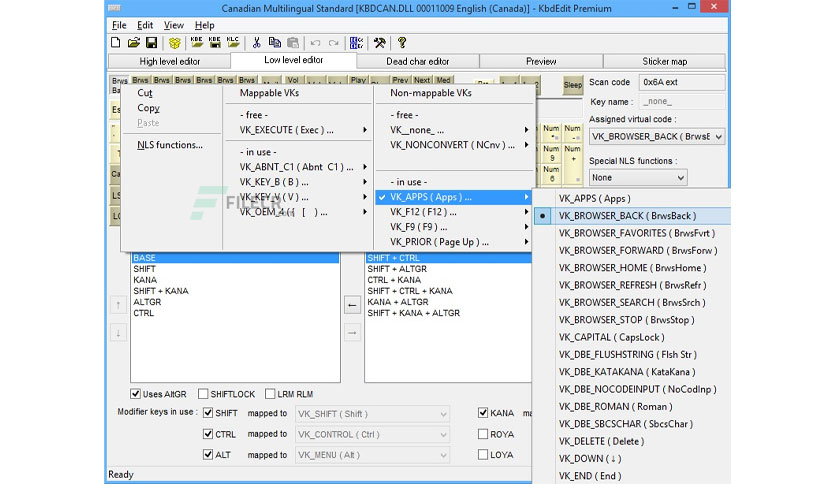This screenshot has height=484, width=836.
Task: Expand the VK_F12 ( F12 ) submenu
Action: [453, 212]
